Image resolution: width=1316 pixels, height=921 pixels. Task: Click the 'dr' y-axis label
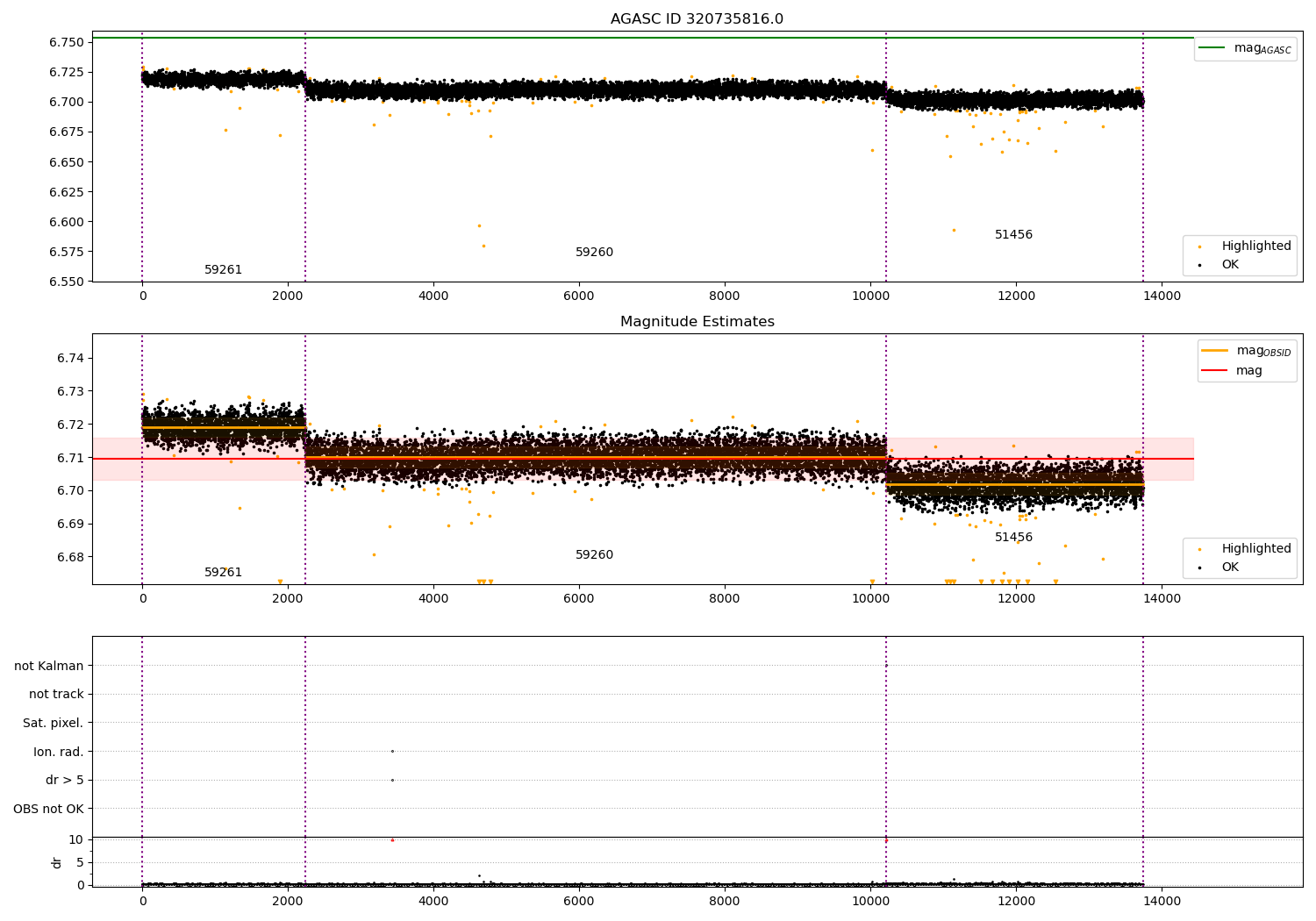pos(57,862)
